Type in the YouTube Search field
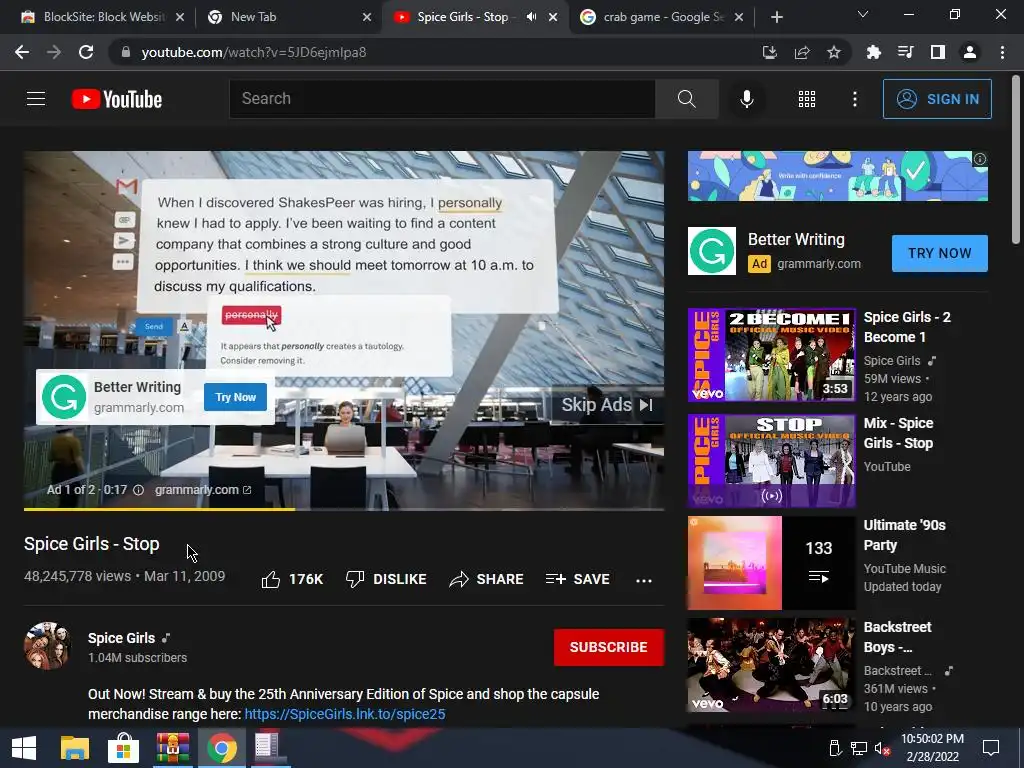Image resolution: width=1024 pixels, height=768 pixels. 442,99
